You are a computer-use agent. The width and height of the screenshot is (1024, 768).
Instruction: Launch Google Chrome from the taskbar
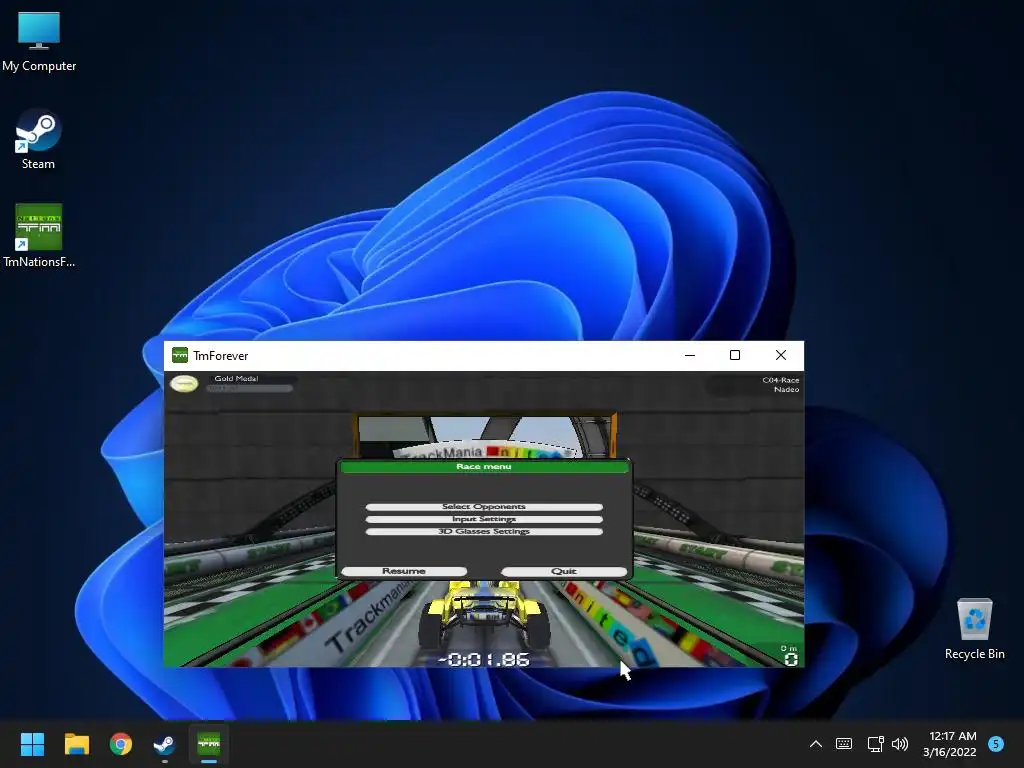click(121, 744)
